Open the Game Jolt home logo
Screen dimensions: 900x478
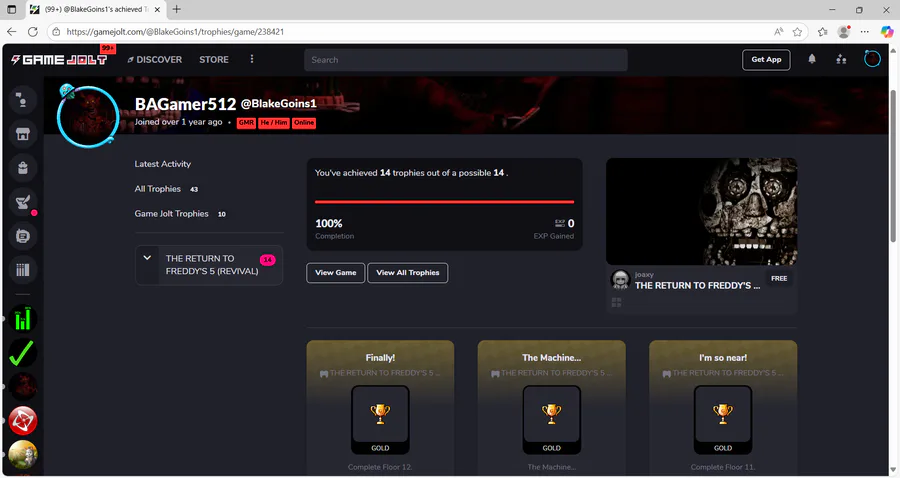[x=59, y=60]
